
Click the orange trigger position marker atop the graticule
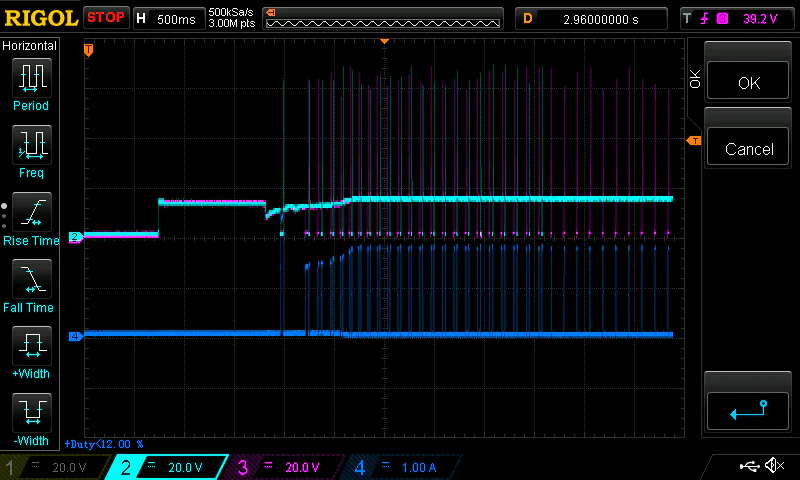(384, 42)
